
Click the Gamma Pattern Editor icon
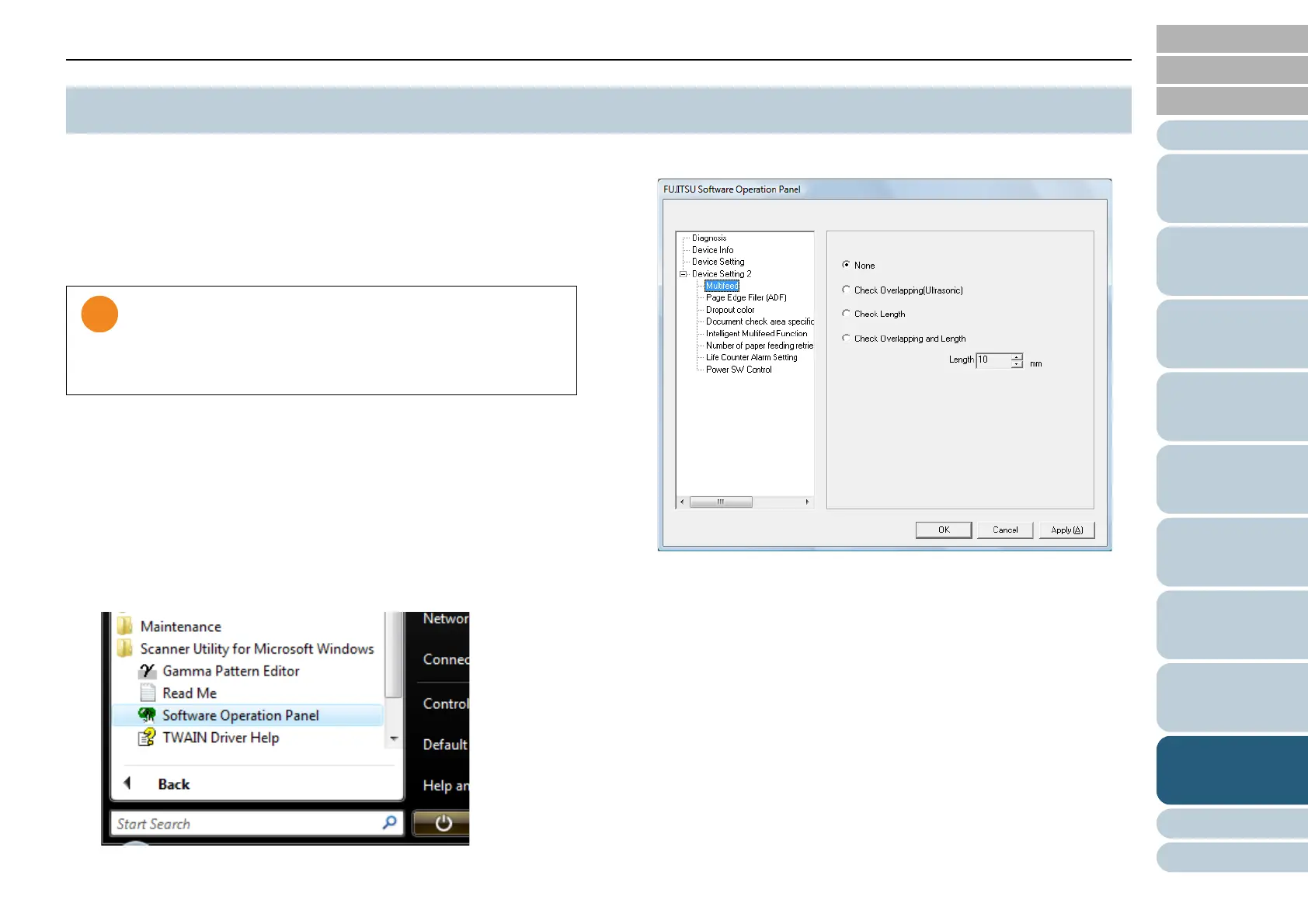point(148,671)
